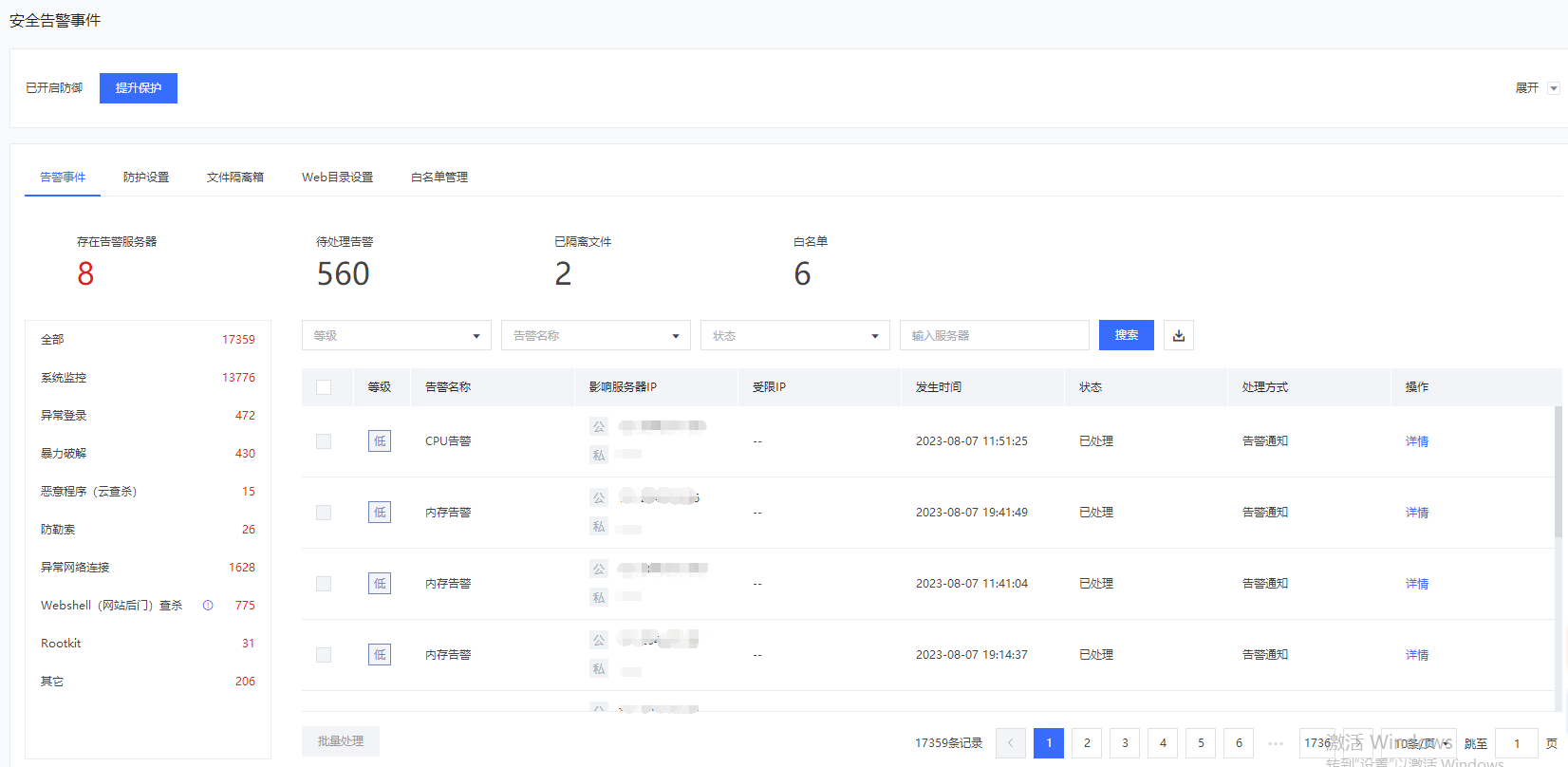Image resolution: width=1568 pixels, height=767 pixels.
Task: Click public IP icon in third row
Action: (599, 570)
